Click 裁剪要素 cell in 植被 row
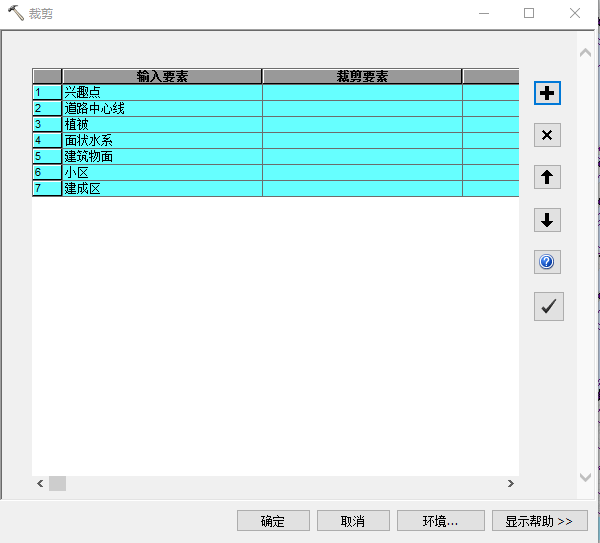 tap(362, 125)
